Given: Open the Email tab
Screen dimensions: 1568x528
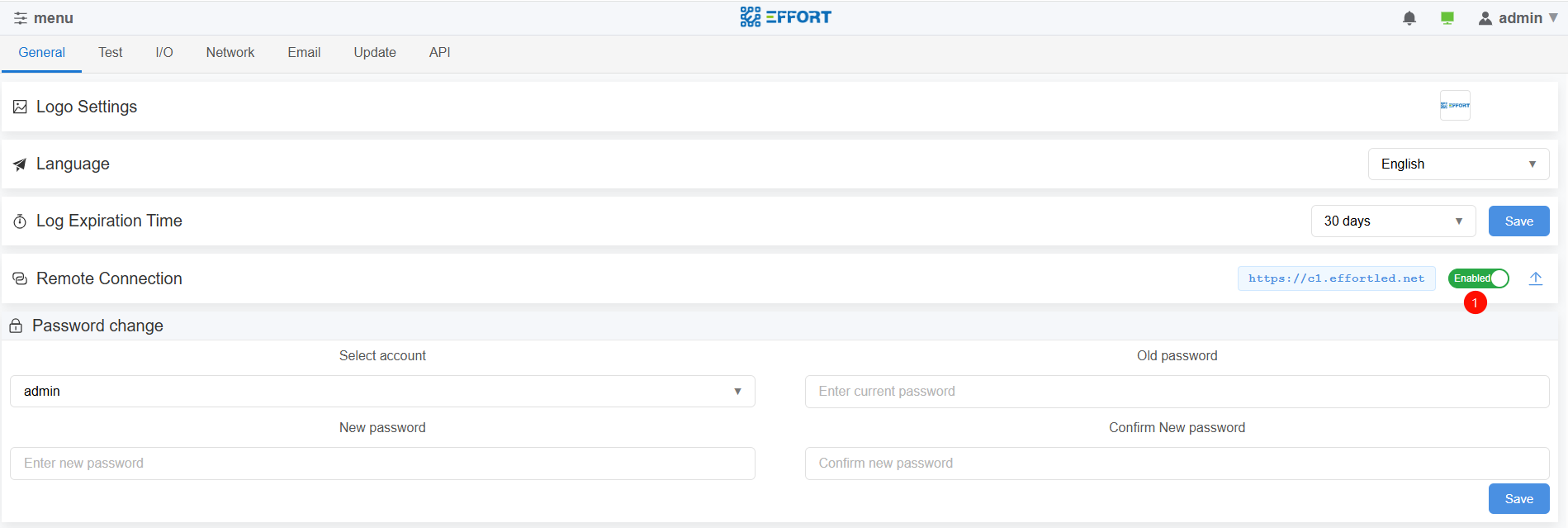Looking at the screenshot, I should pyautogui.click(x=304, y=53).
